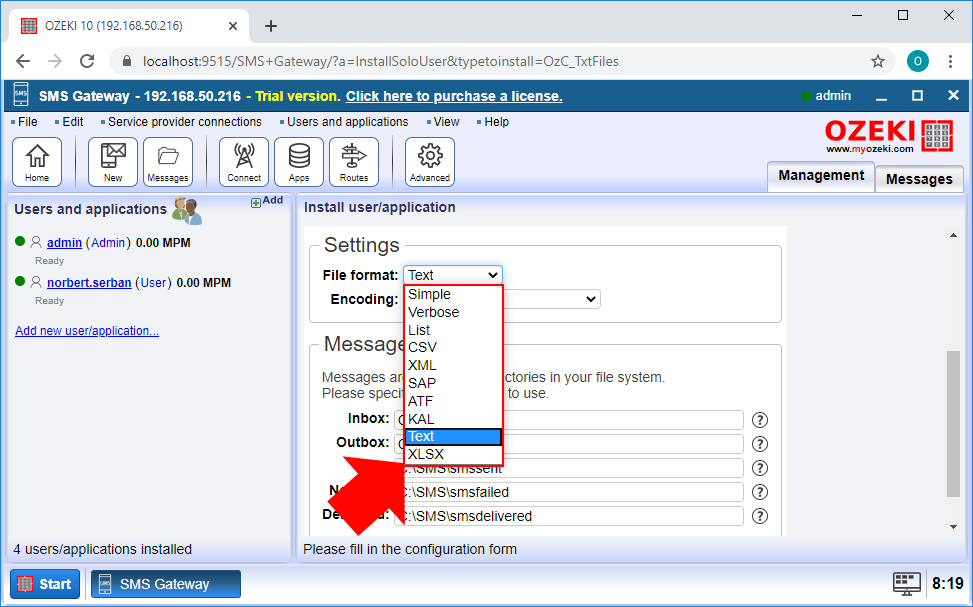
Task: Click the New message toolbar icon
Action: 113,162
